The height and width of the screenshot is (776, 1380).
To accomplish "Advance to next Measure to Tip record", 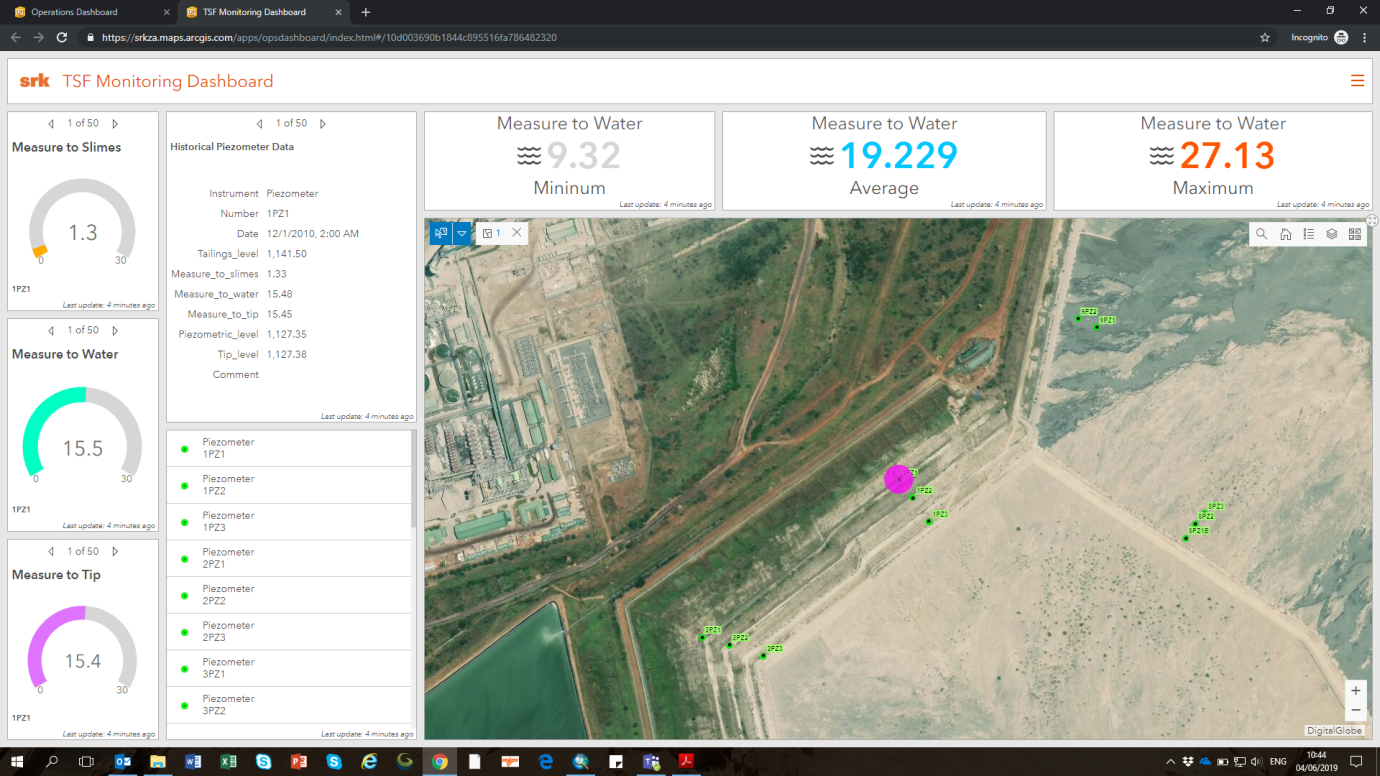I will 115,551.
